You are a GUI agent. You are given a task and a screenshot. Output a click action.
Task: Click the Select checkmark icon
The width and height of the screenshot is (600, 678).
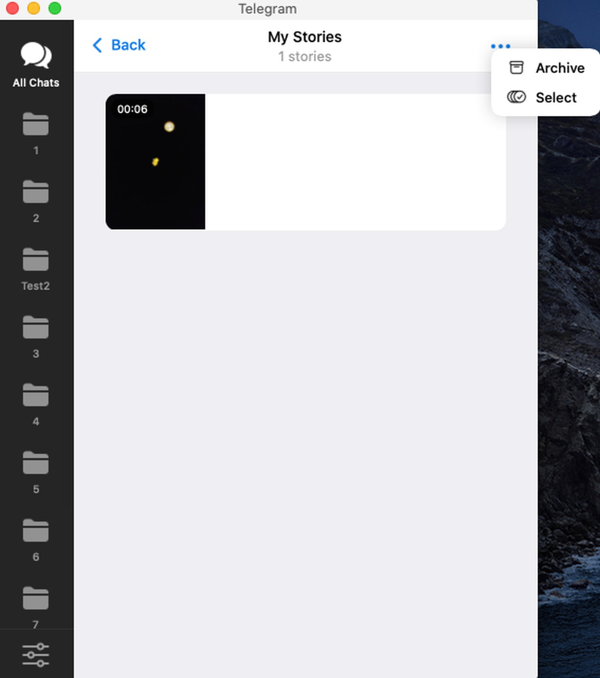516,97
